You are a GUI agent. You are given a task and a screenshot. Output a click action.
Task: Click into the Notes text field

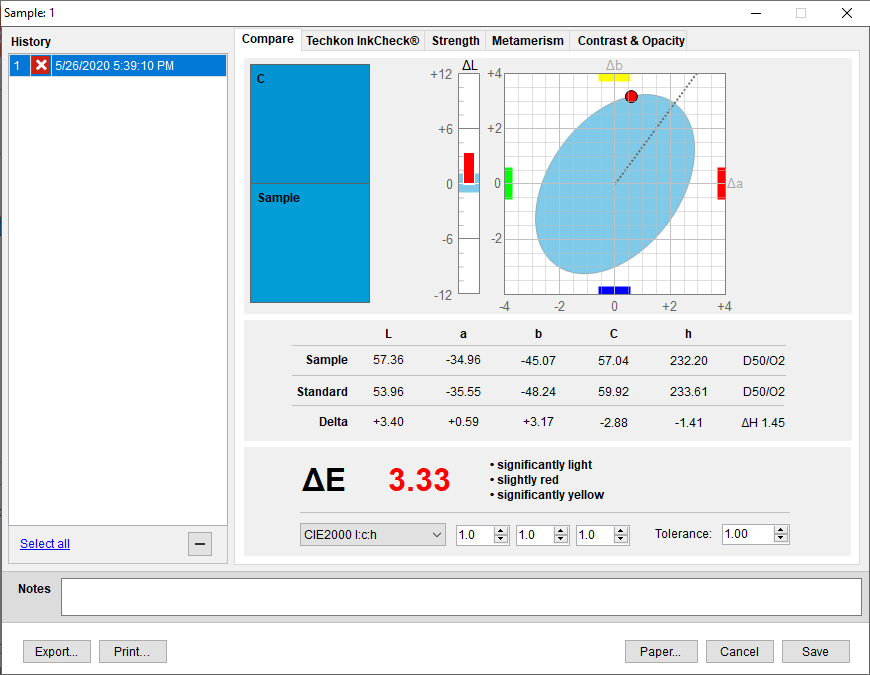tap(460, 597)
